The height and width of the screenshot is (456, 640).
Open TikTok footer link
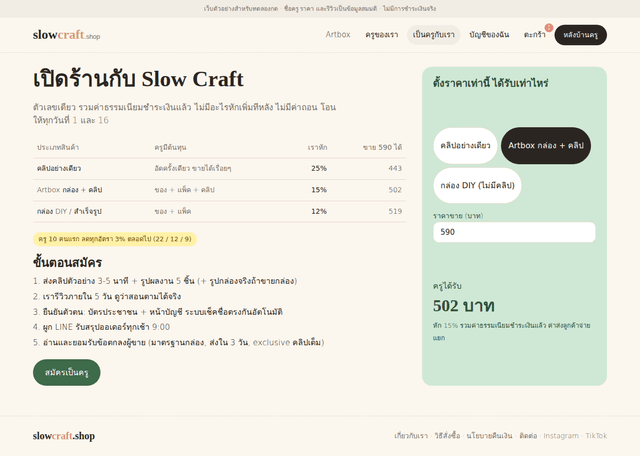tap(596, 436)
